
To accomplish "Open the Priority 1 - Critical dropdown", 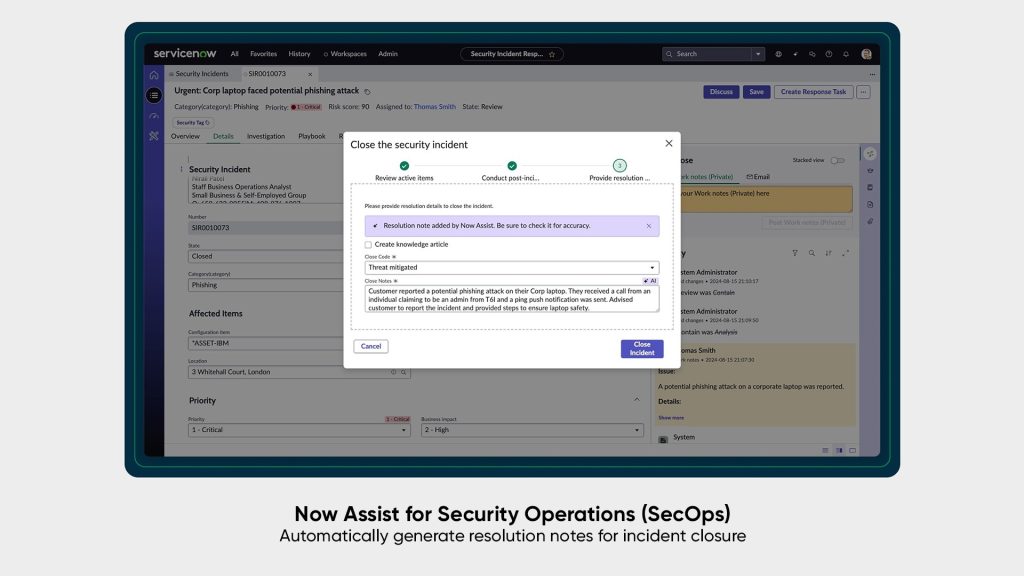I will [x=299, y=430].
